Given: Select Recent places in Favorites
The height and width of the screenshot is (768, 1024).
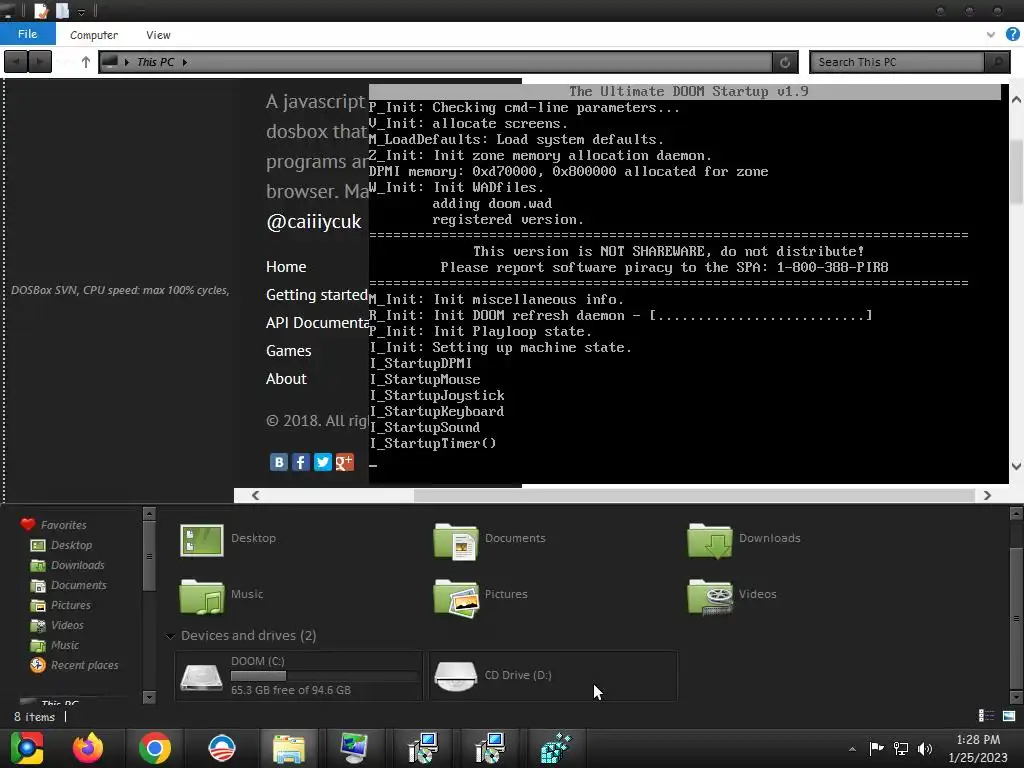Looking at the screenshot, I should click(74, 665).
